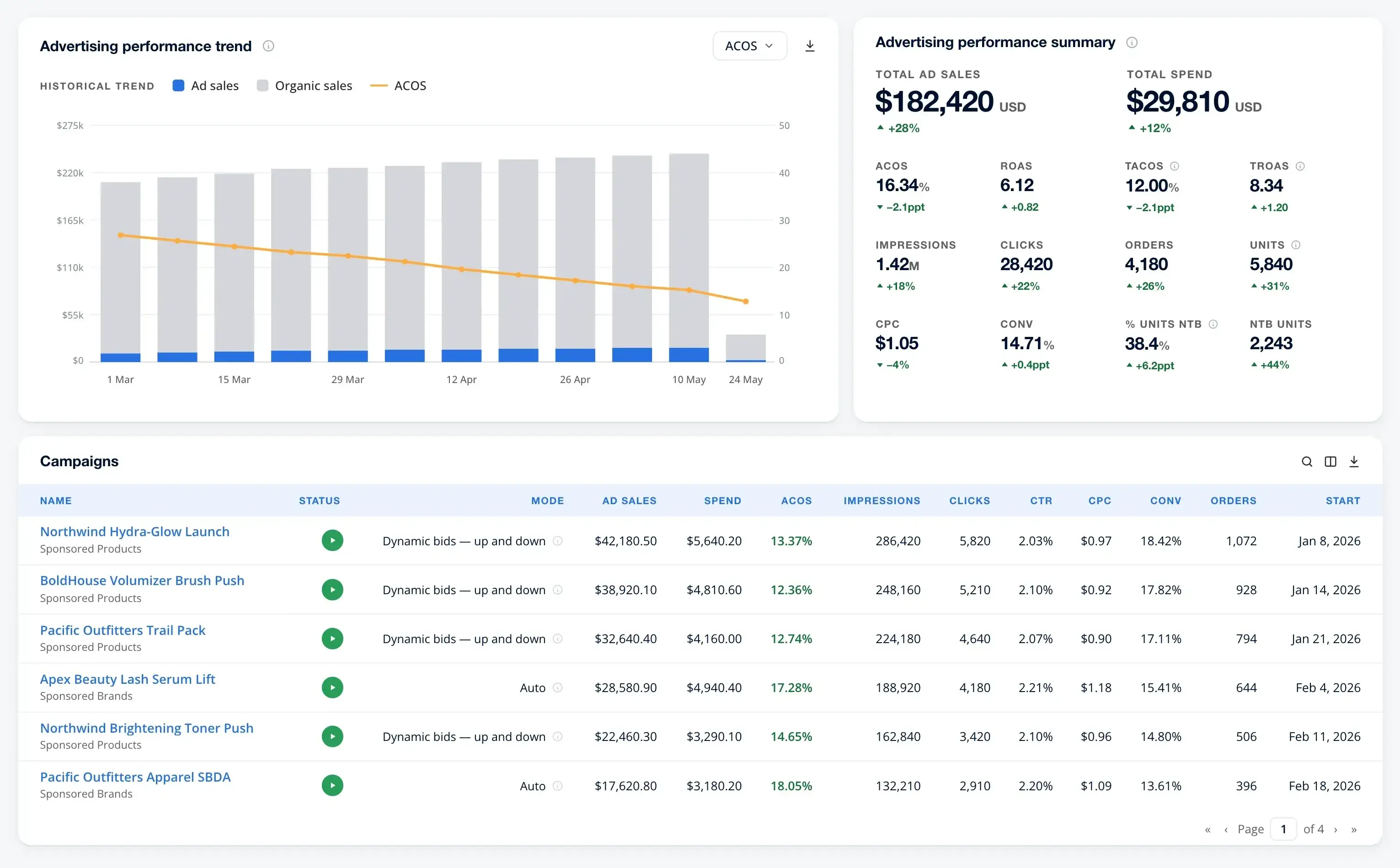Sort campaigns by CTR column
Image resolution: width=1400 pixels, height=868 pixels.
1041,501
